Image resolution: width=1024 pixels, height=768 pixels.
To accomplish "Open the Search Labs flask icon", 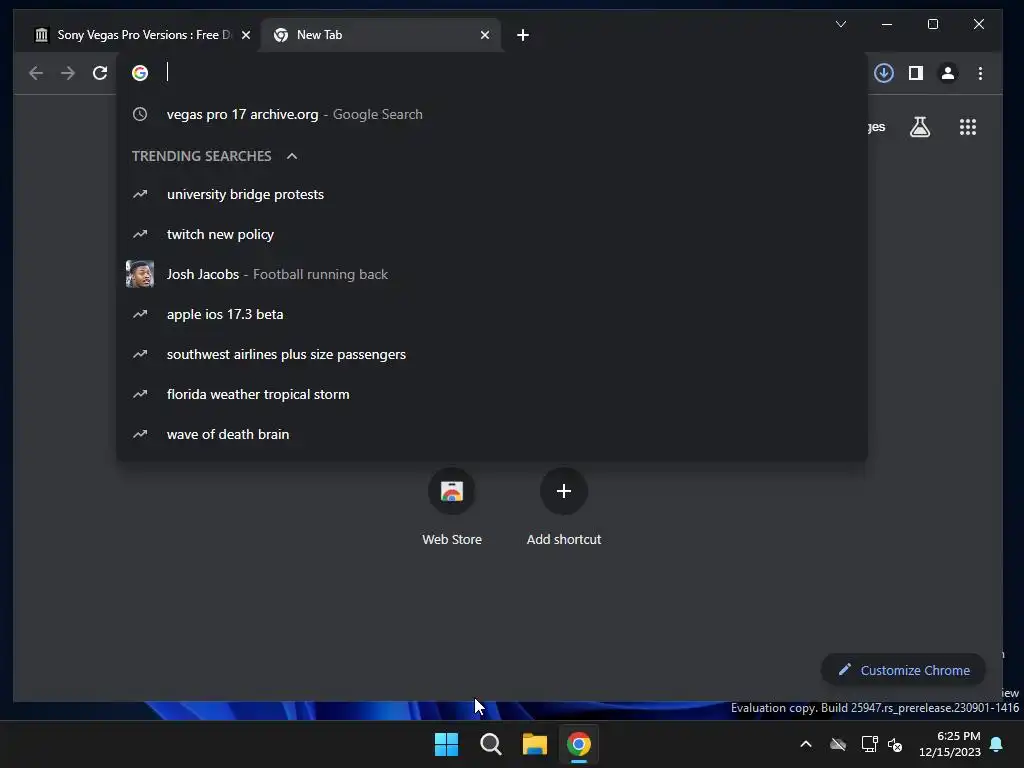I will 920,127.
